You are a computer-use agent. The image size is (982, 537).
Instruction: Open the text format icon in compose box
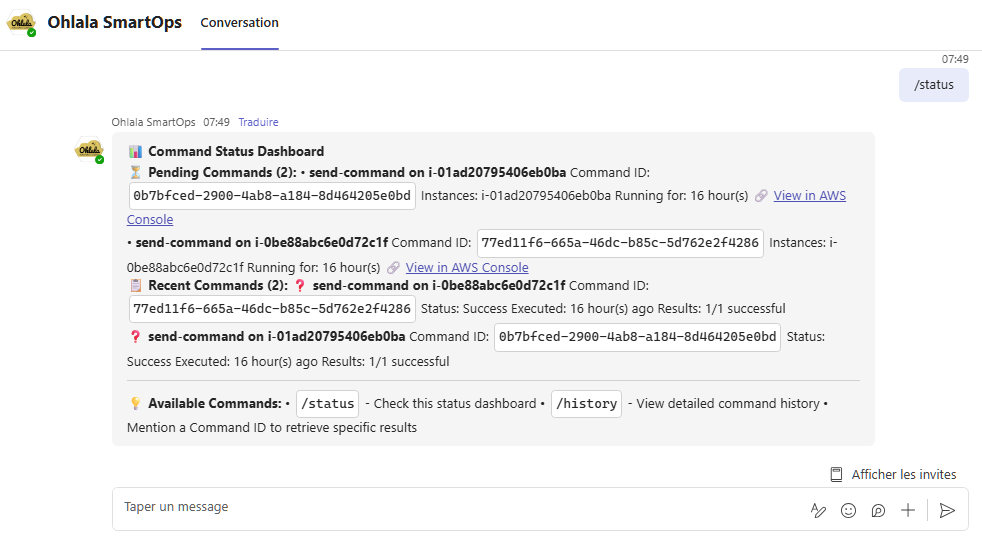point(818,511)
